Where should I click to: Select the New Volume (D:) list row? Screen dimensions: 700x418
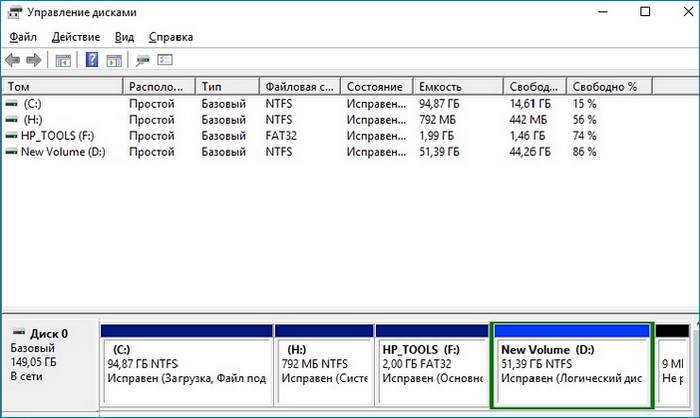click(62, 151)
